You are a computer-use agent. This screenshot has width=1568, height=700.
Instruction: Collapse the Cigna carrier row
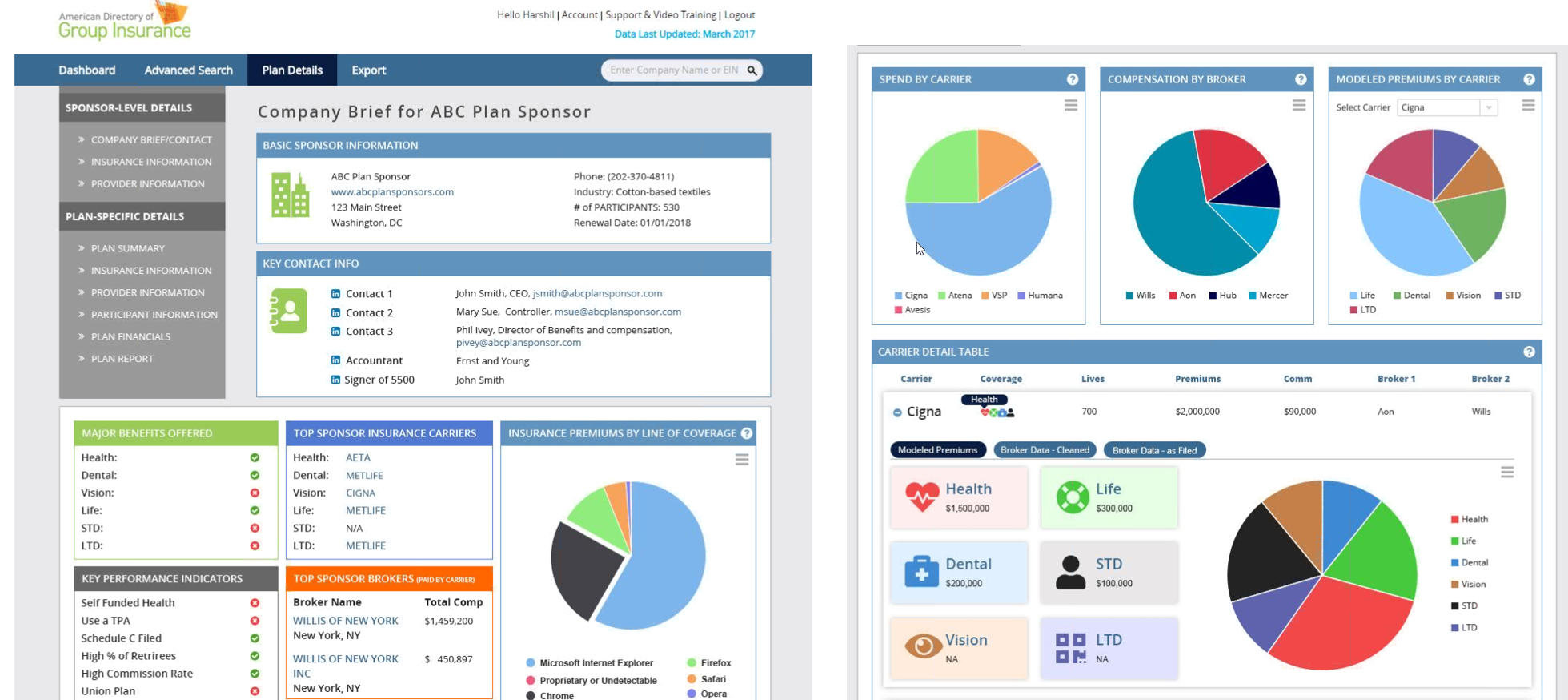[897, 412]
